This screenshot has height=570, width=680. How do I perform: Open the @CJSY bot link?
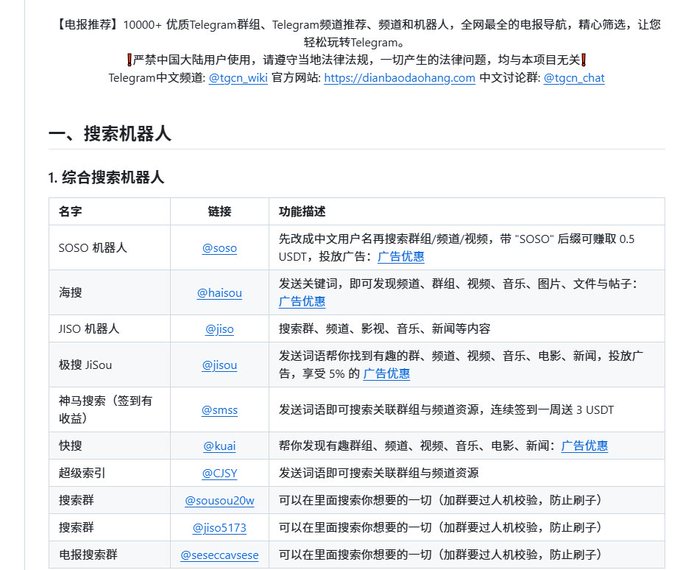click(x=219, y=473)
